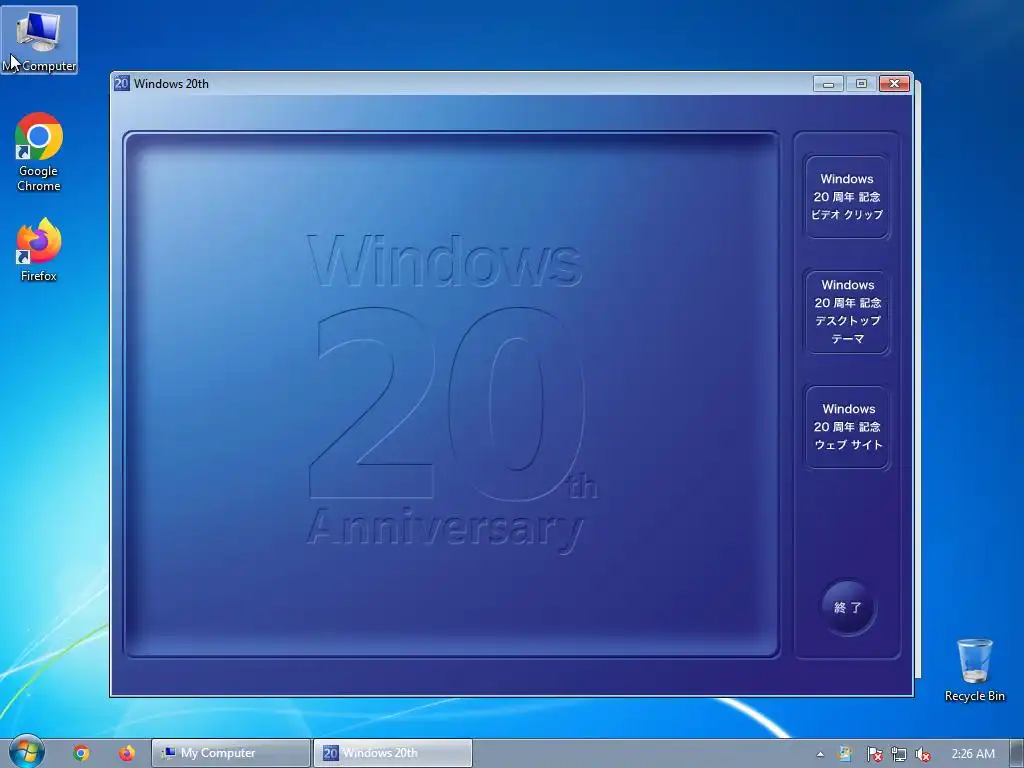Select the Recycle Bin desktop icon

click(x=974, y=671)
